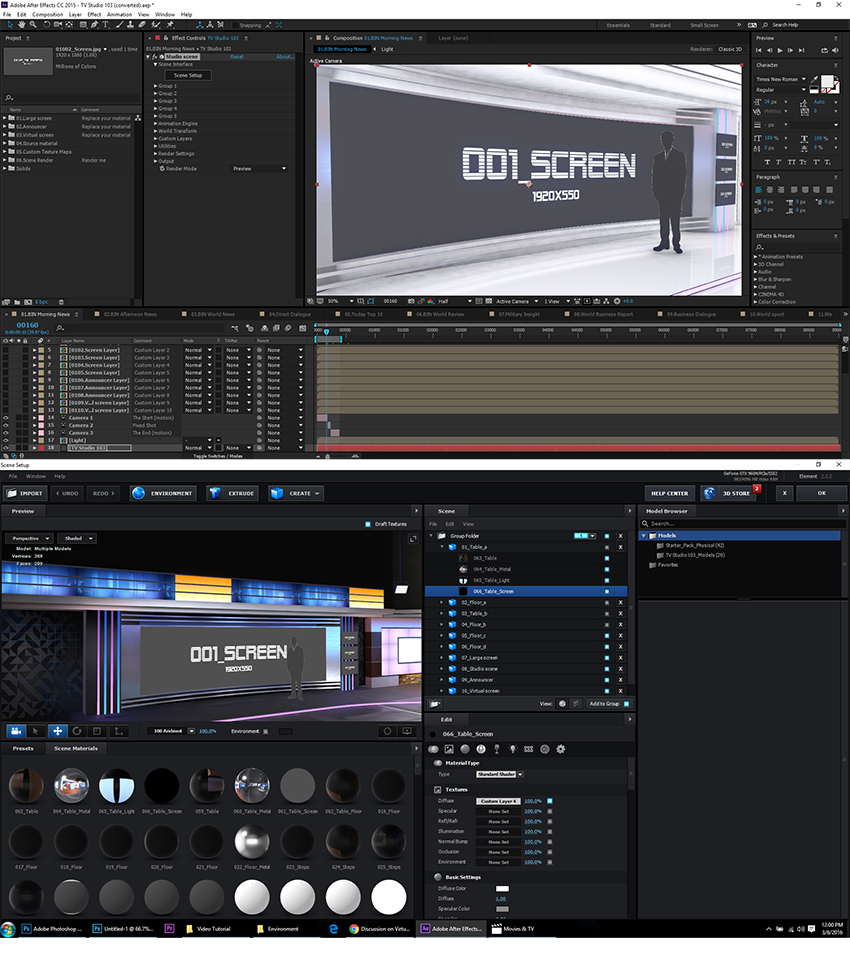Toggle visibility checkbox for 02_Floor_a
This screenshot has width=850, height=956.
606,603
